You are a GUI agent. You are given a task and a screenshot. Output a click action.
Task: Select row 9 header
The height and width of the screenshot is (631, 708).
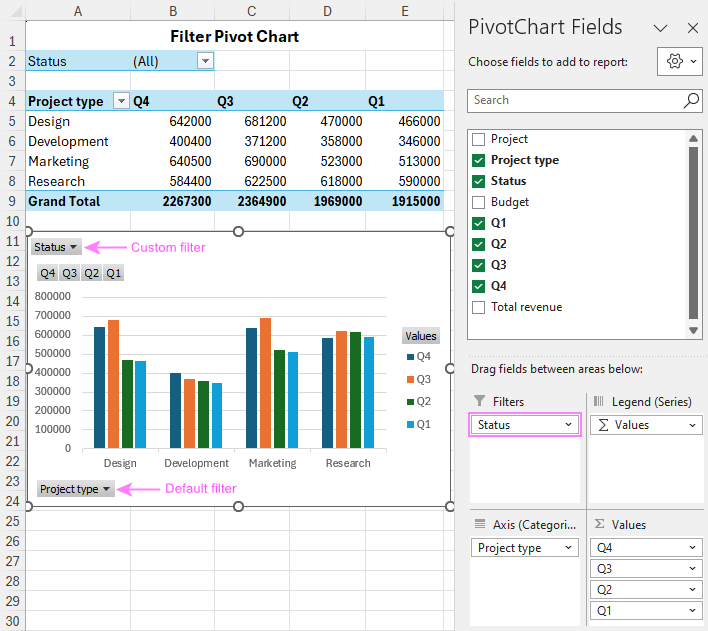tap(12, 201)
